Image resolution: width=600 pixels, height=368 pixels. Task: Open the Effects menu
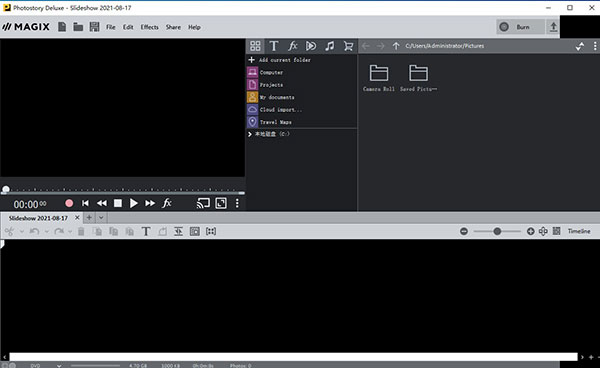(149, 27)
